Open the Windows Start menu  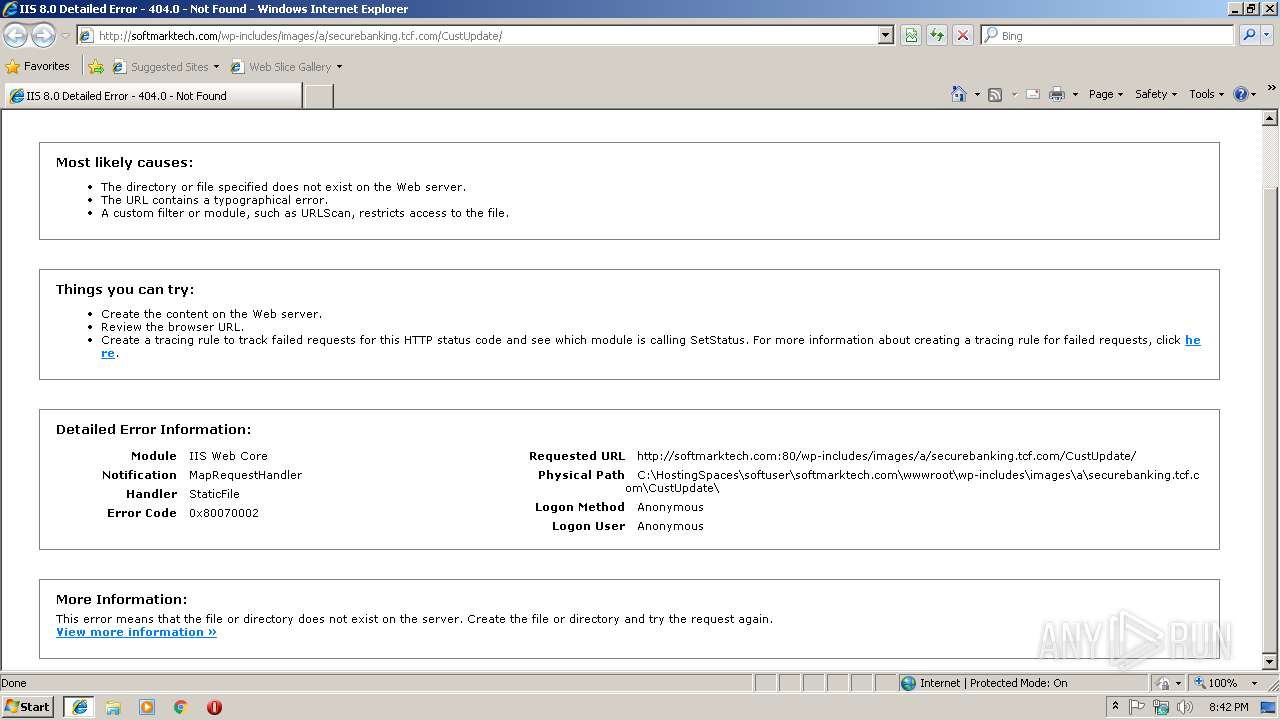click(28, 707)
